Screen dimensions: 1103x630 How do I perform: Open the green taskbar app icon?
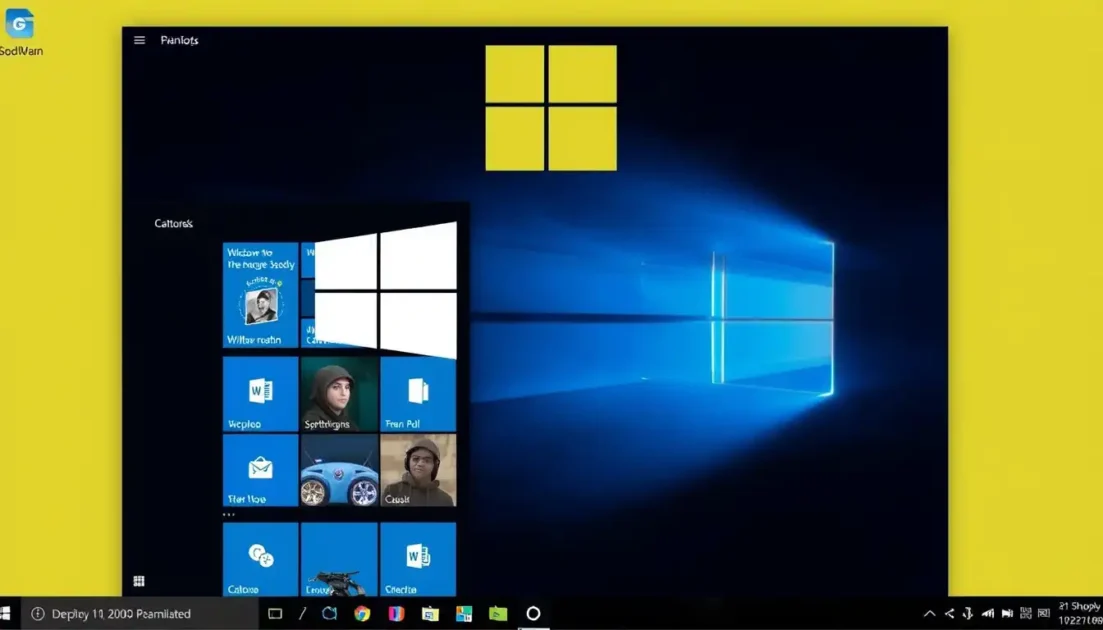(x=498, y=614)
